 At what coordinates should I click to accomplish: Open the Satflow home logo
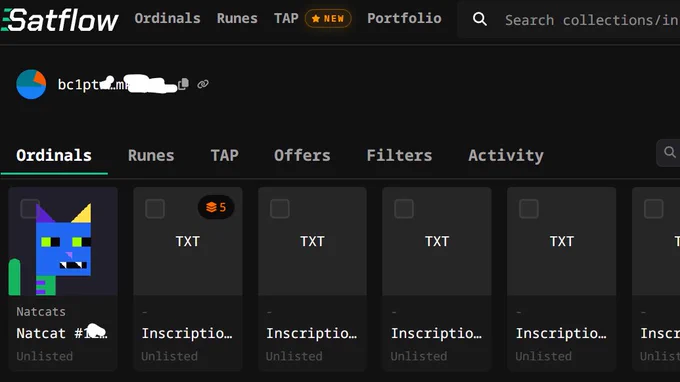(60, 20)
